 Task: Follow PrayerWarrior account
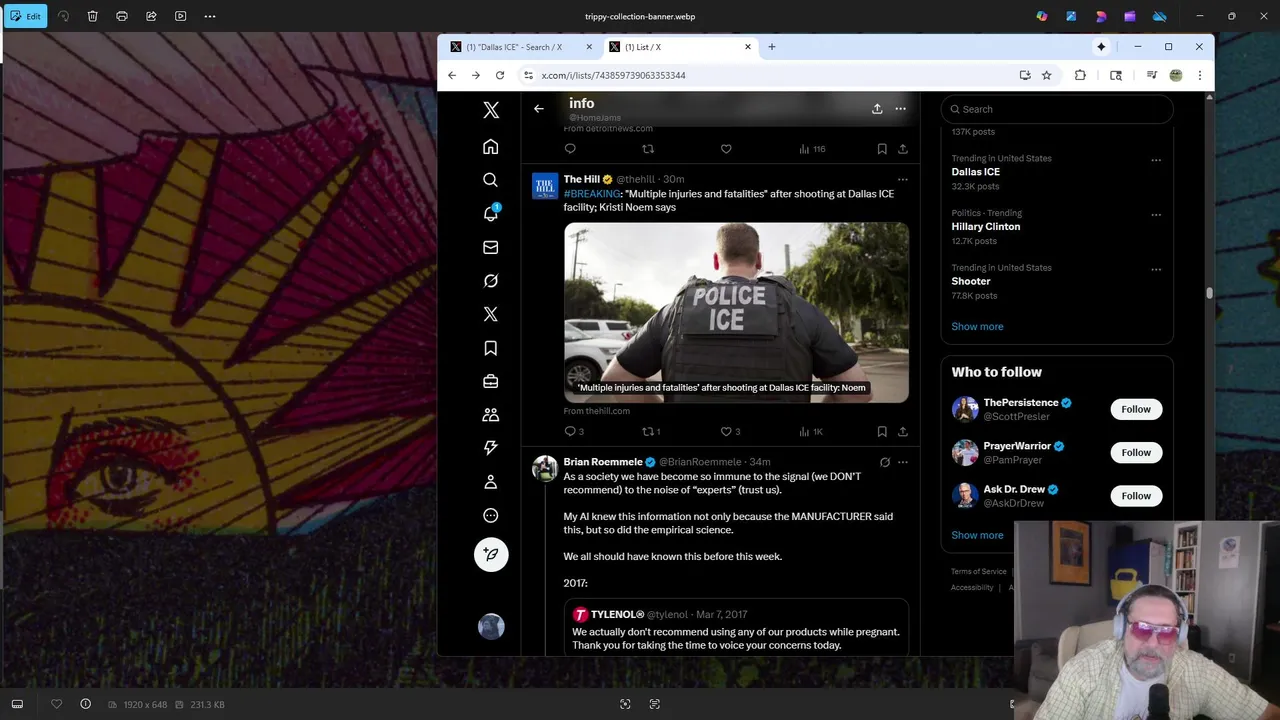[1136, 452]
